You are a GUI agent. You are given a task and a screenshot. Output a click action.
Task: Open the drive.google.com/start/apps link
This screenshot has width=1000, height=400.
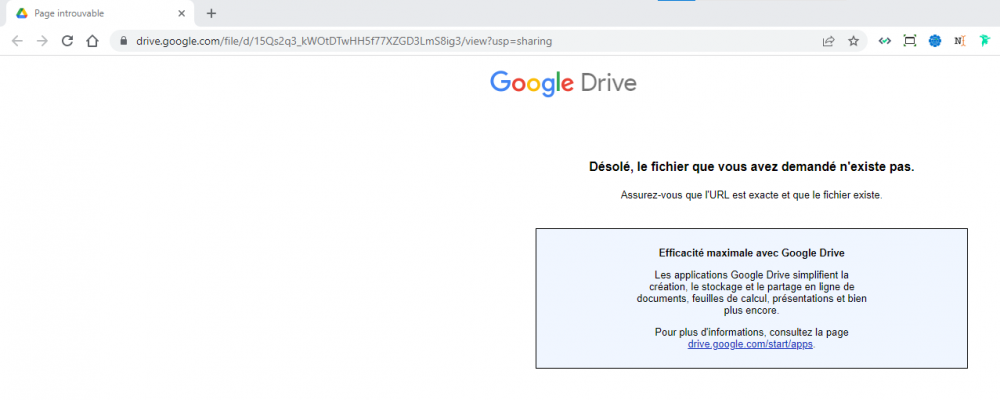tap(750, 344)
